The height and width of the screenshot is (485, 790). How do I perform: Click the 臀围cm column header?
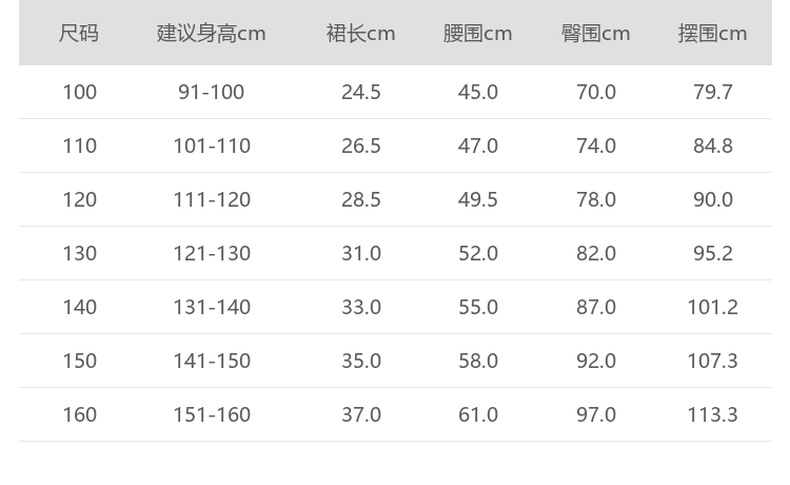[596, 33]
